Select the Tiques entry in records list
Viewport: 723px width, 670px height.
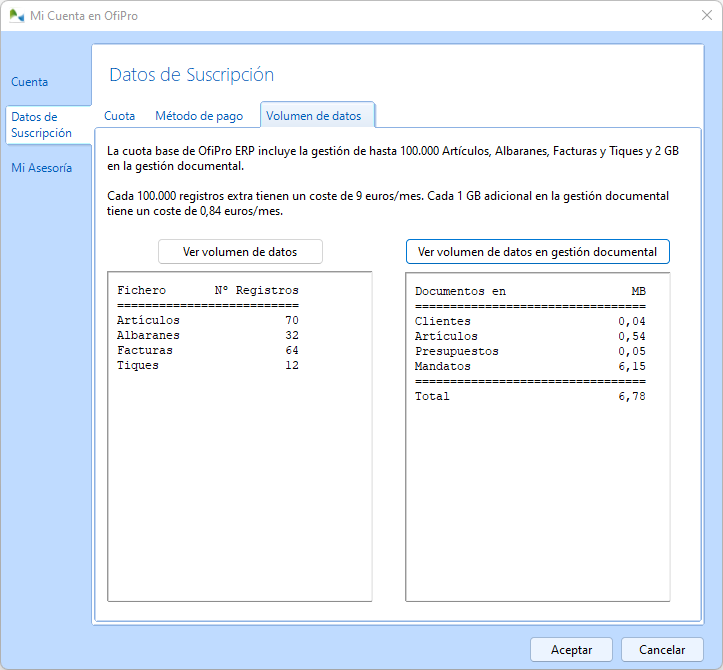point(207,366)
